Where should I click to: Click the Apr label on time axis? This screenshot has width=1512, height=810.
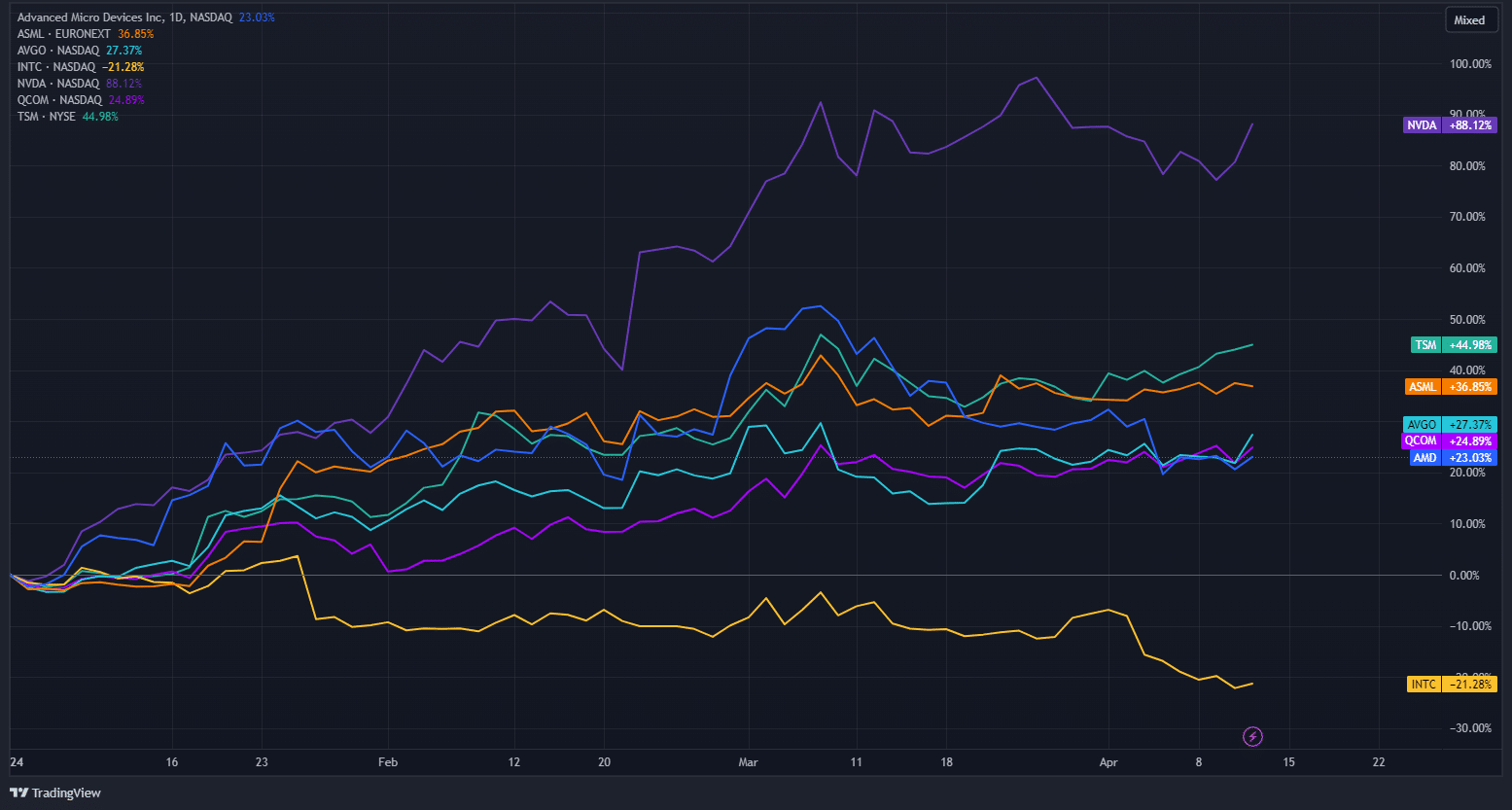click(1108, 762)
